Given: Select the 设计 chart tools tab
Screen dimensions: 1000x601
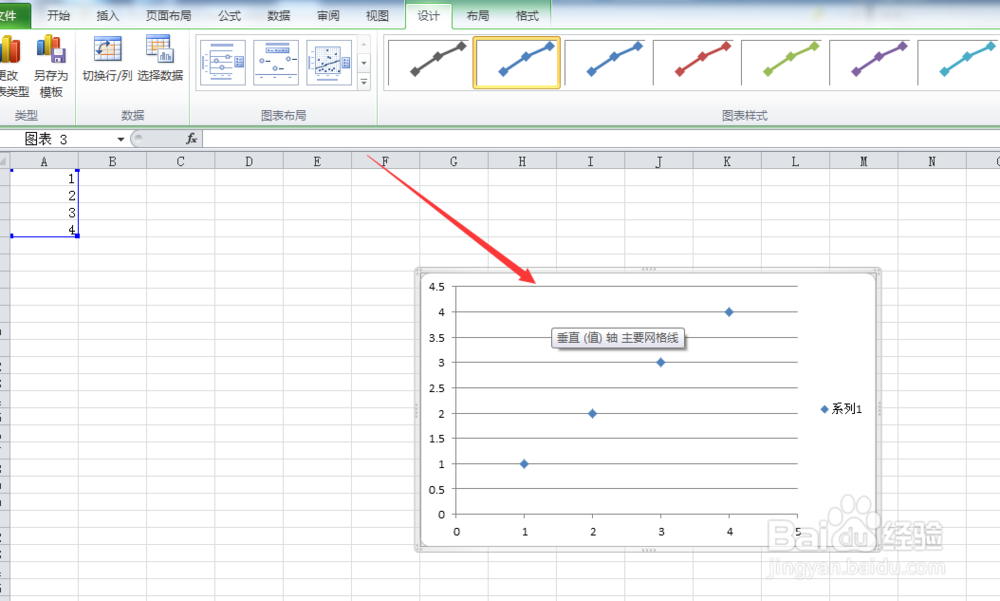Looking at the screenshot, I should point(429,15).
